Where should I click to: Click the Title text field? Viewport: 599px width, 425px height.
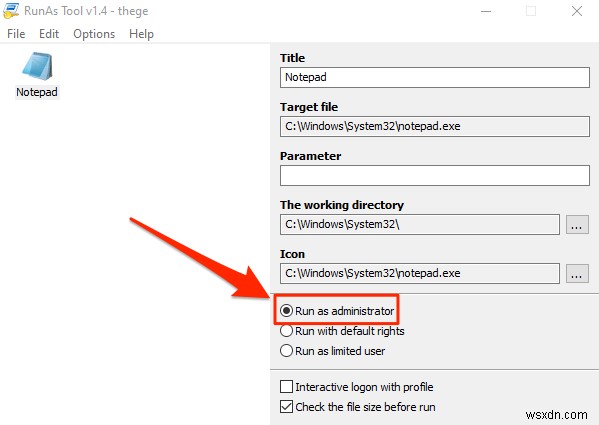[435, 78]
